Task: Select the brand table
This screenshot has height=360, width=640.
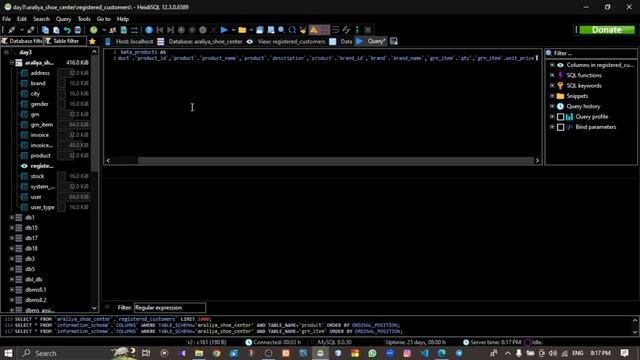Action: pos(38,83)
